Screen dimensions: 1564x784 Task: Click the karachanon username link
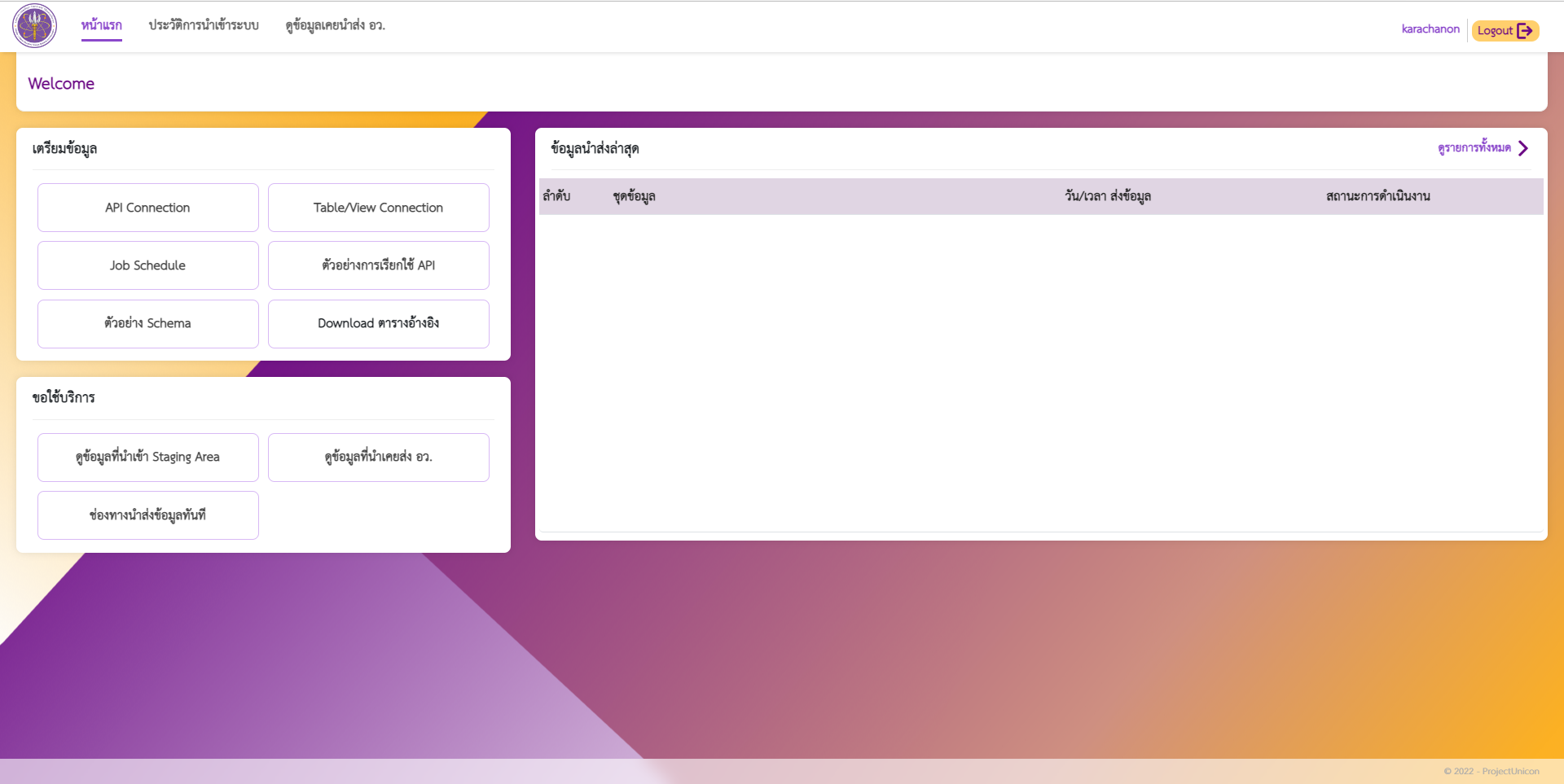coord(1430,29)
